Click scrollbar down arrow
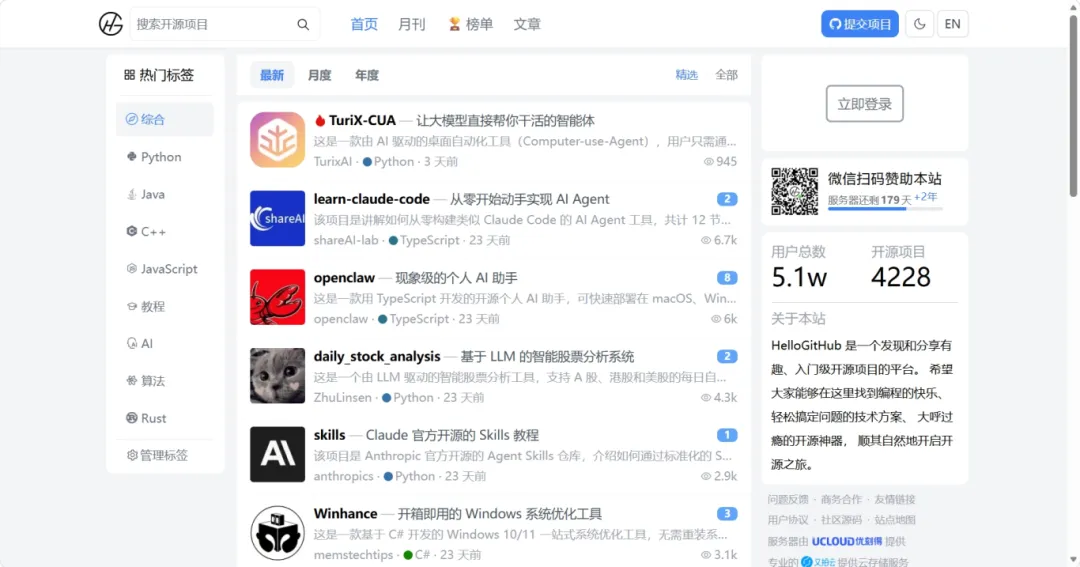The image size is (1080, 567). pyautogui.click(x=1072, y=560)
